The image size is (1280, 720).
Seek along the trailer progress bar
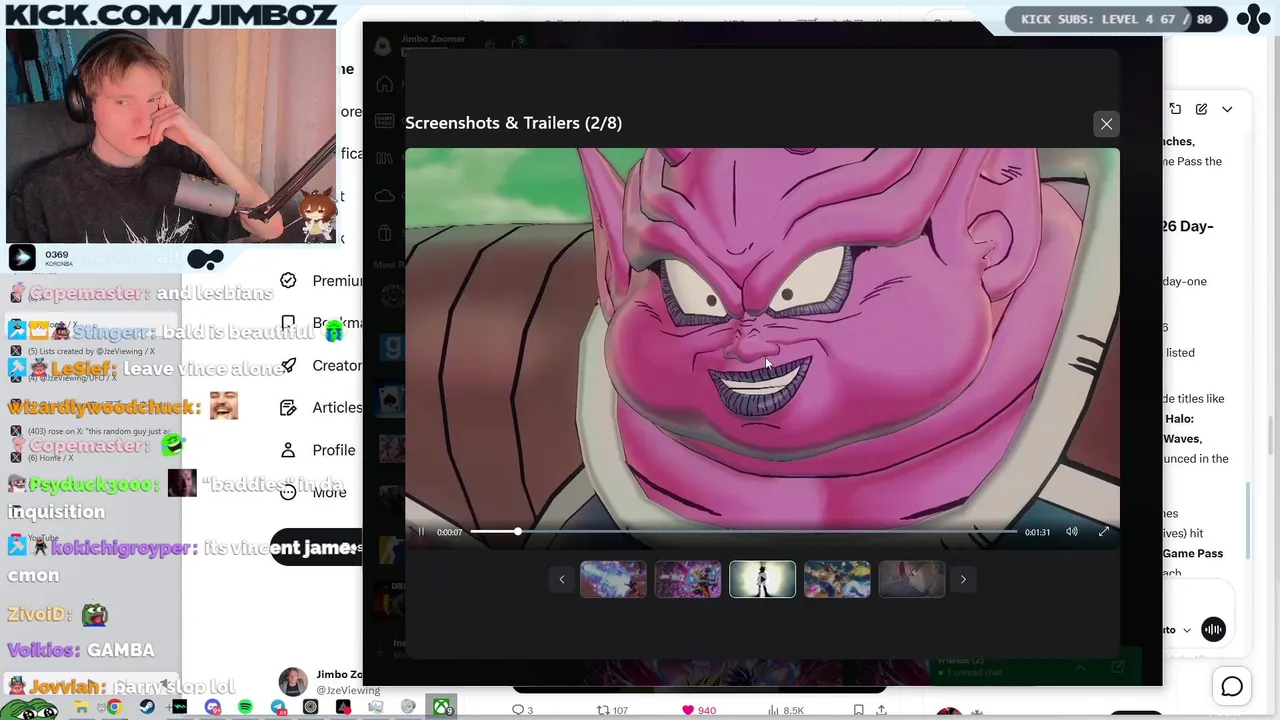tap(743, 532)
